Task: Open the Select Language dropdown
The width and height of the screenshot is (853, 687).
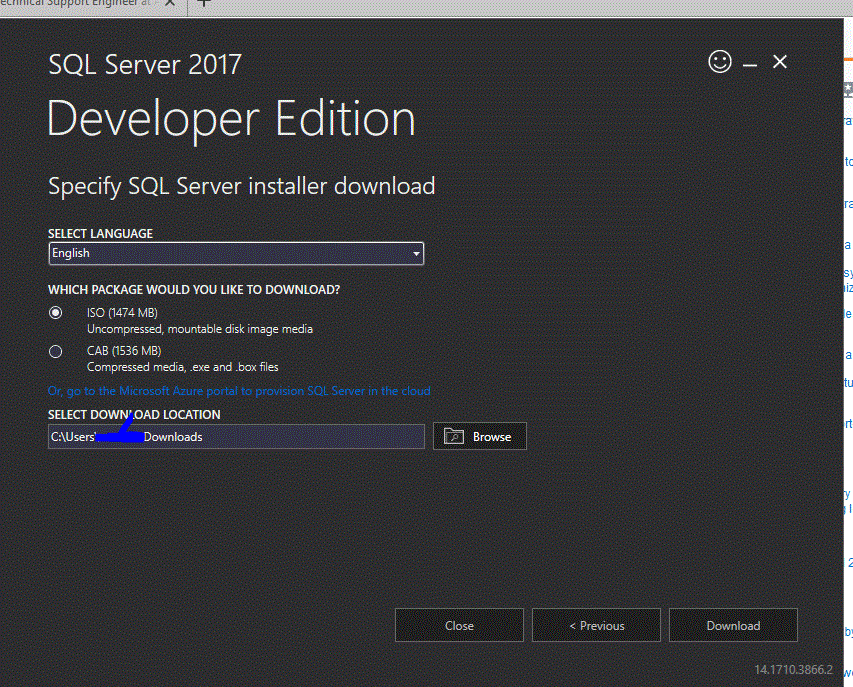Action: [236, 253]
